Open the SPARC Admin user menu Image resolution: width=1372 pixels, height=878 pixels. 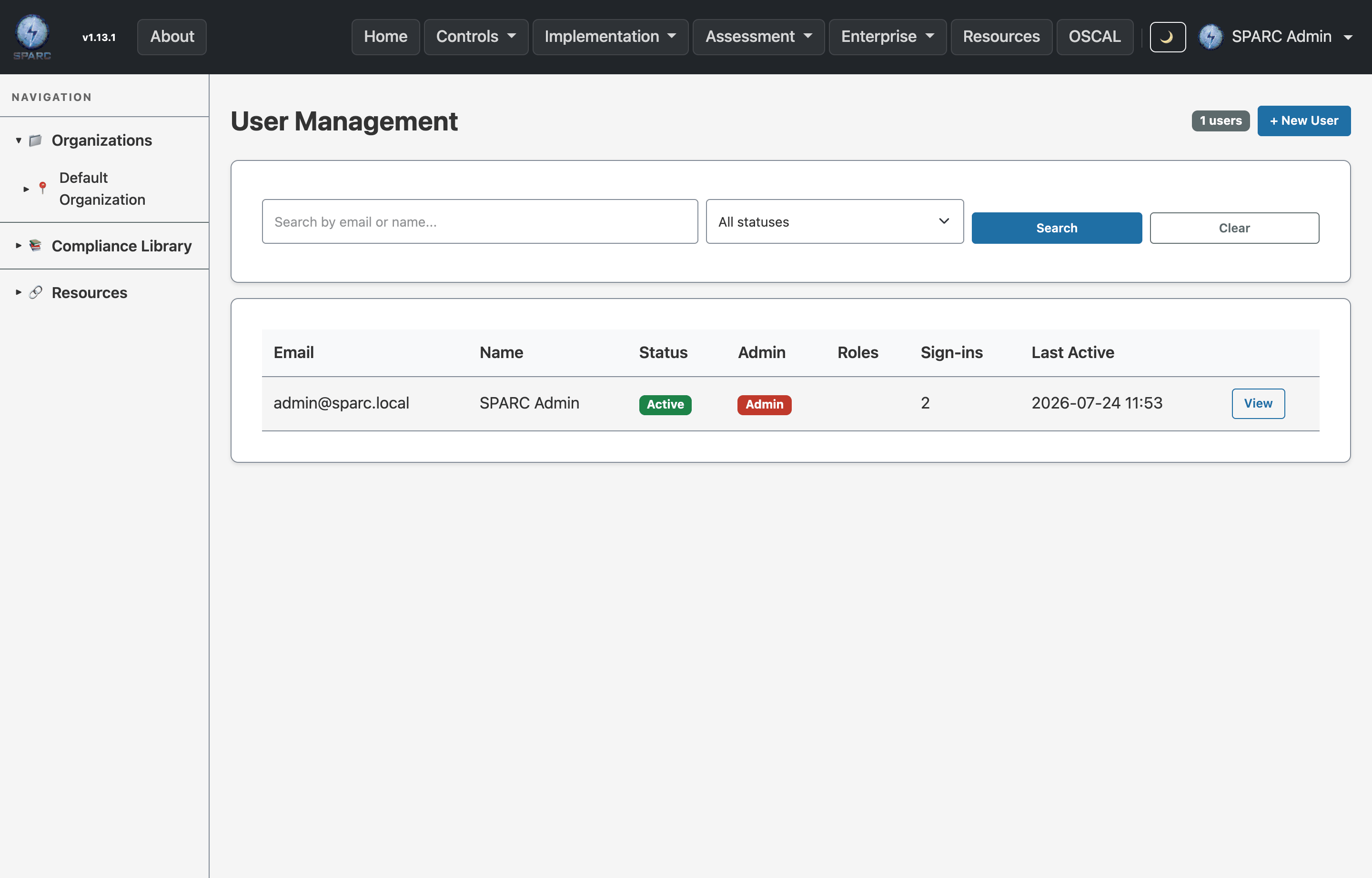coord(1276,37)
